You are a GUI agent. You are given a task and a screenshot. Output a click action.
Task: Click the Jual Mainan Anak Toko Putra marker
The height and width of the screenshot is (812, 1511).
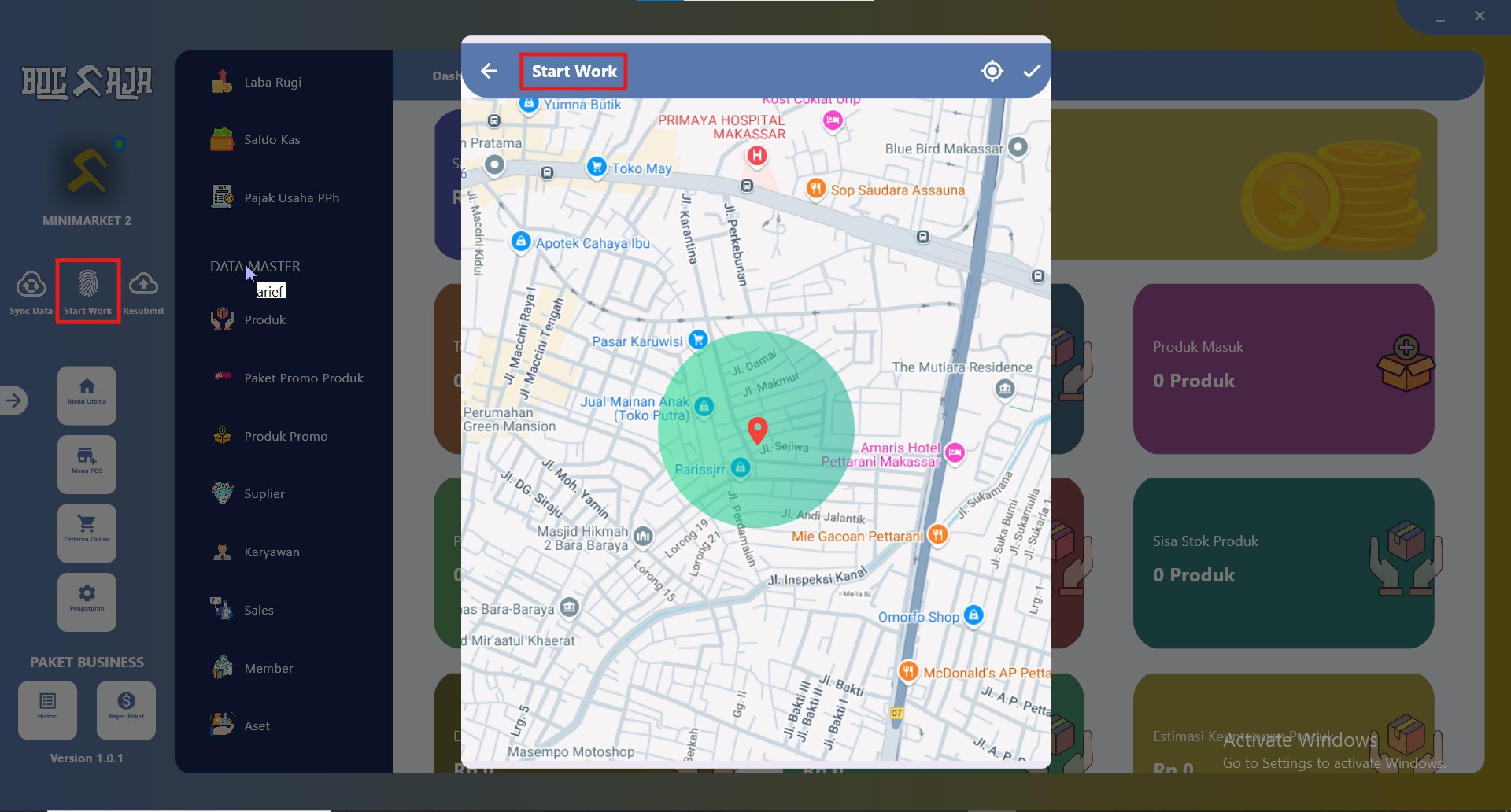pyautogui.click(x=704, y=406)
